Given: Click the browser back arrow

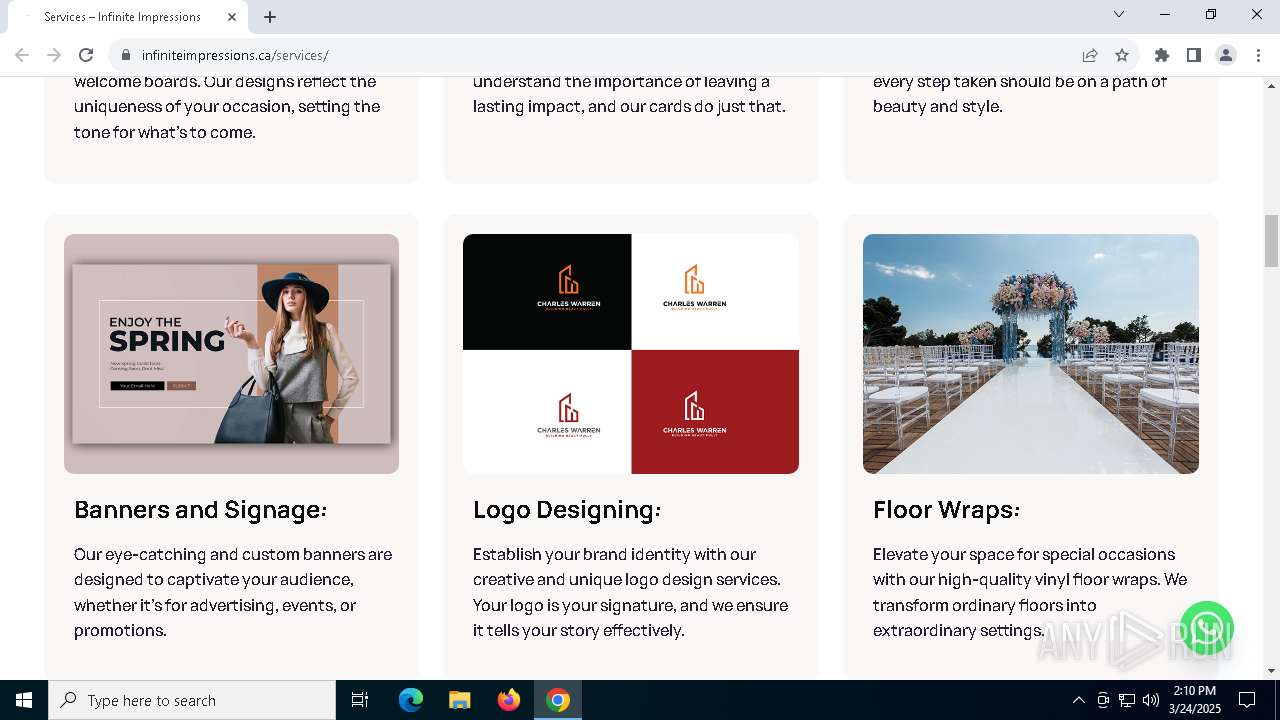Looking at the screenshot, I should click(x=22, y=55).
